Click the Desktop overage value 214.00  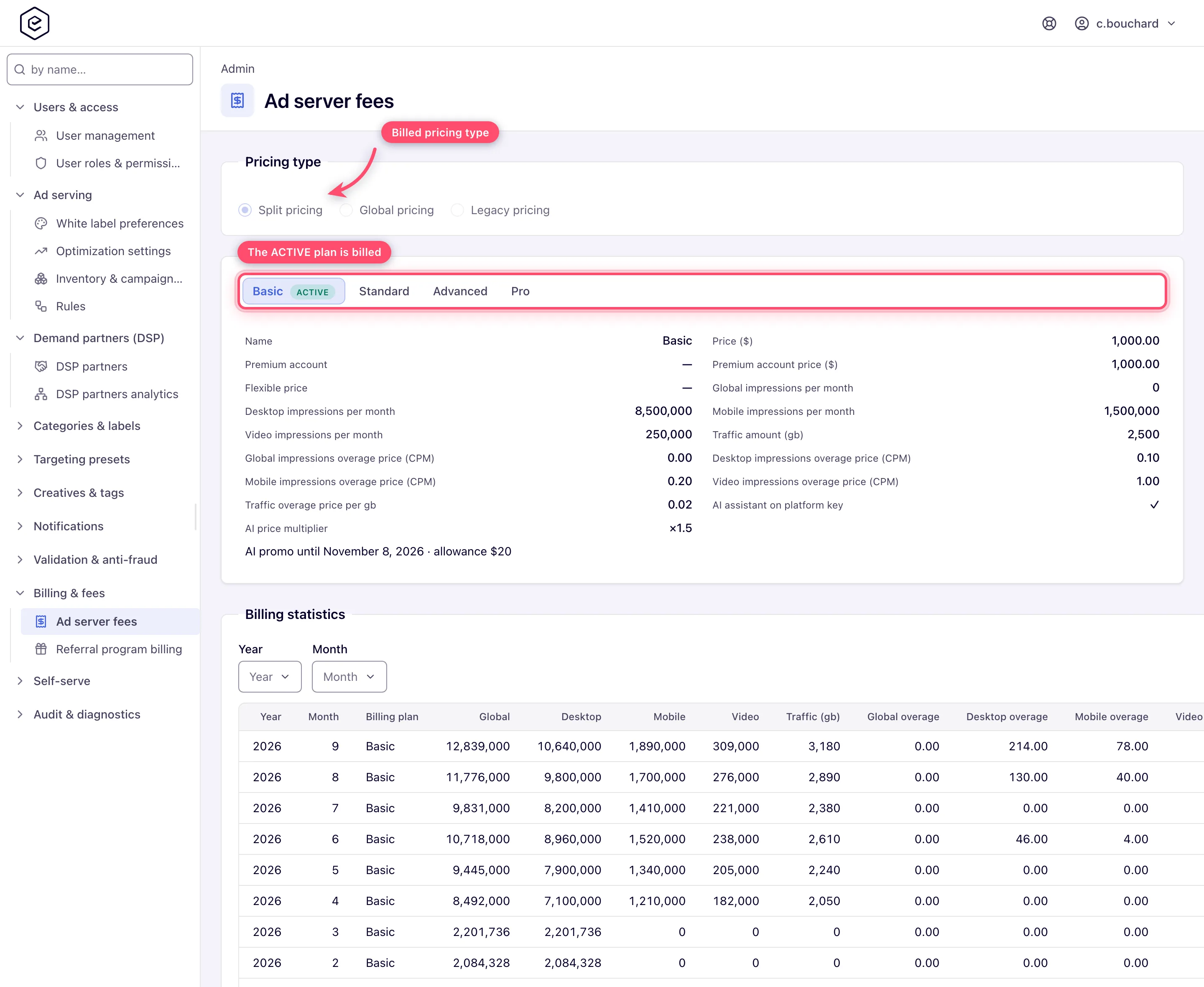tap(1028, 746)
